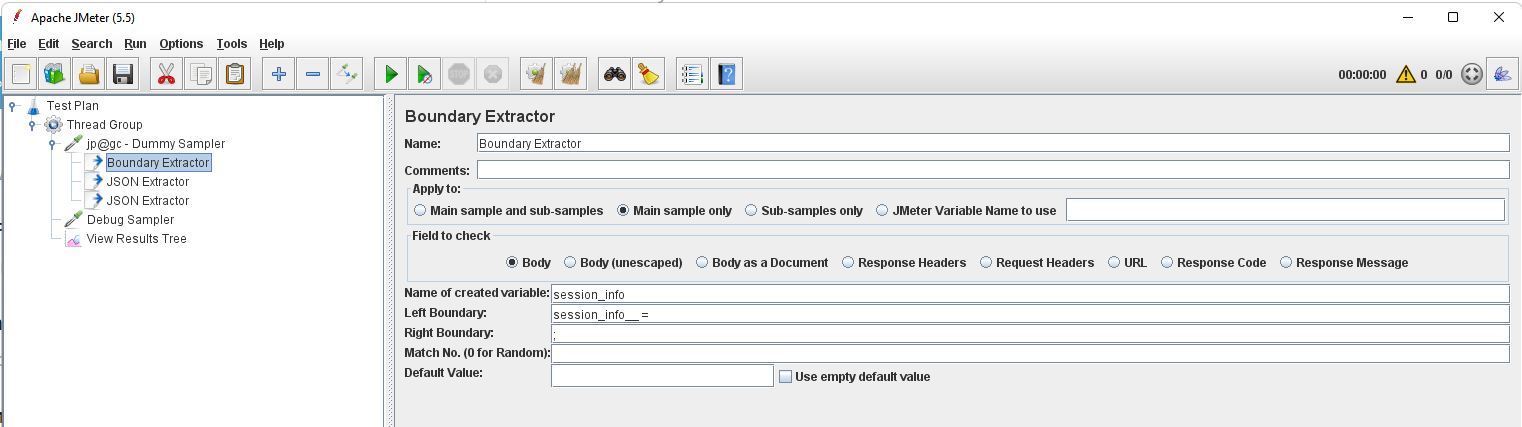Collapse the Thread Group tree node
This screenshot has width=1522, height=427.
(32, 125)
